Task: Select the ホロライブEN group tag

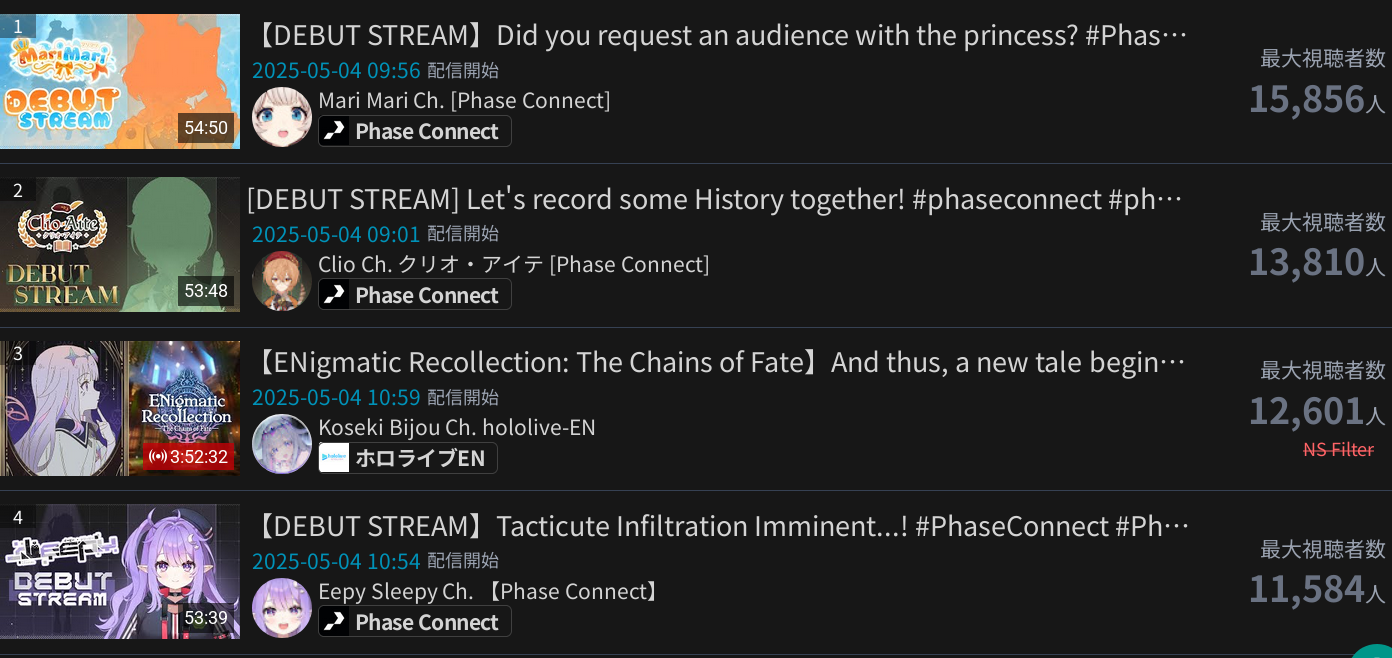Action: click(x=408, y=458)
